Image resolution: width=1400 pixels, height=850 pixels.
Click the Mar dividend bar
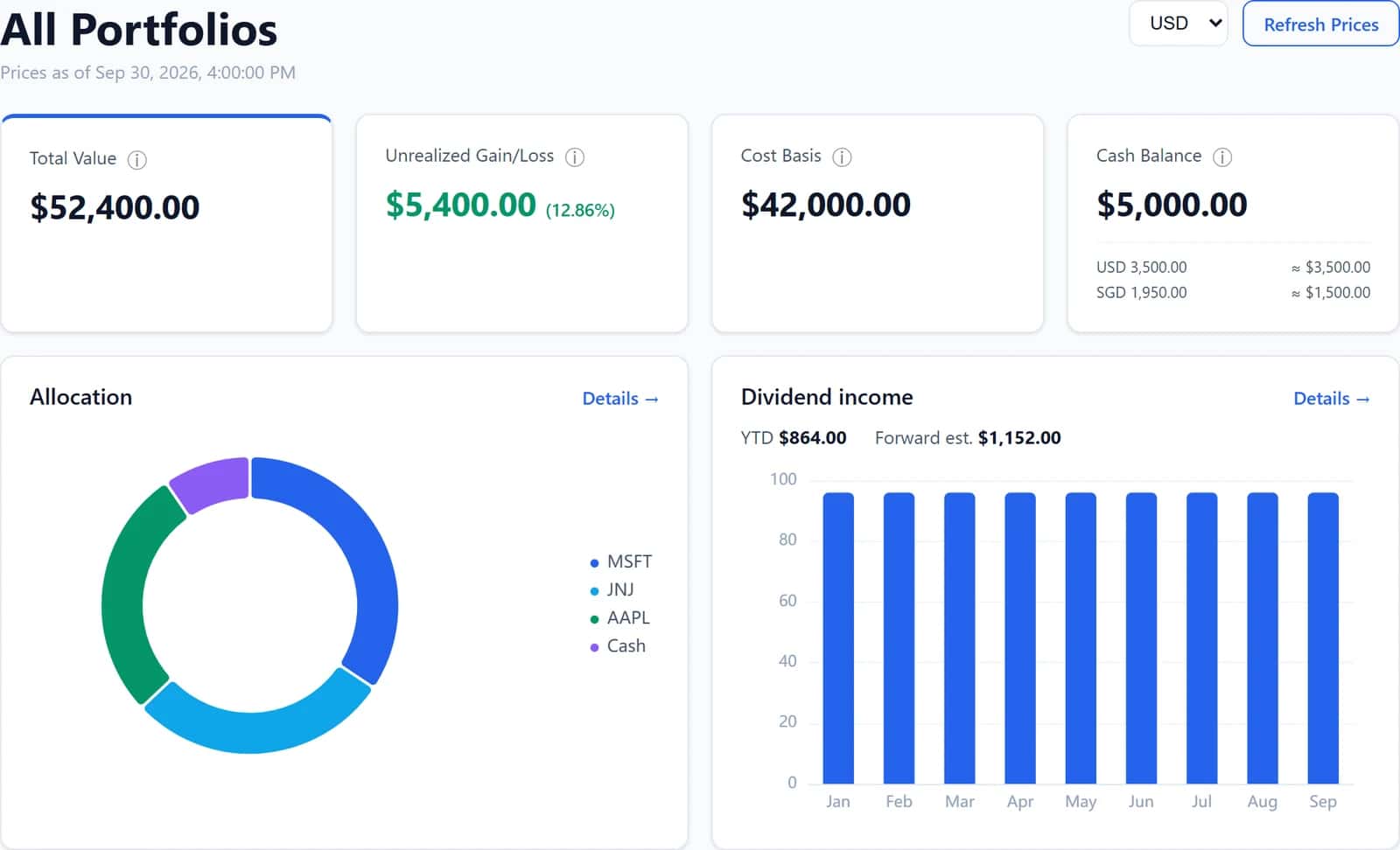(960, 638)
